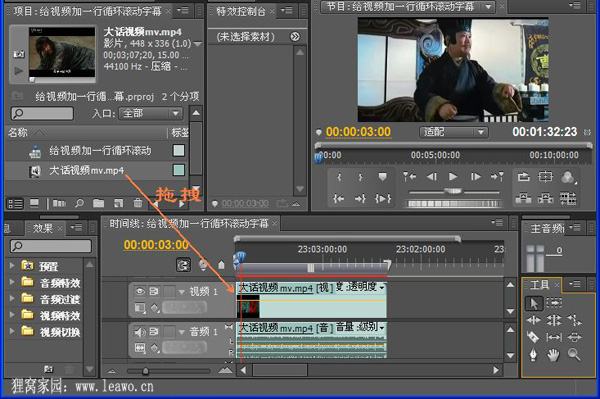The height and width of the screenshot is (399, 600).
Task: Toggle the Snap button in timeline
Action: pyautogui.click(x=184, y=265)
